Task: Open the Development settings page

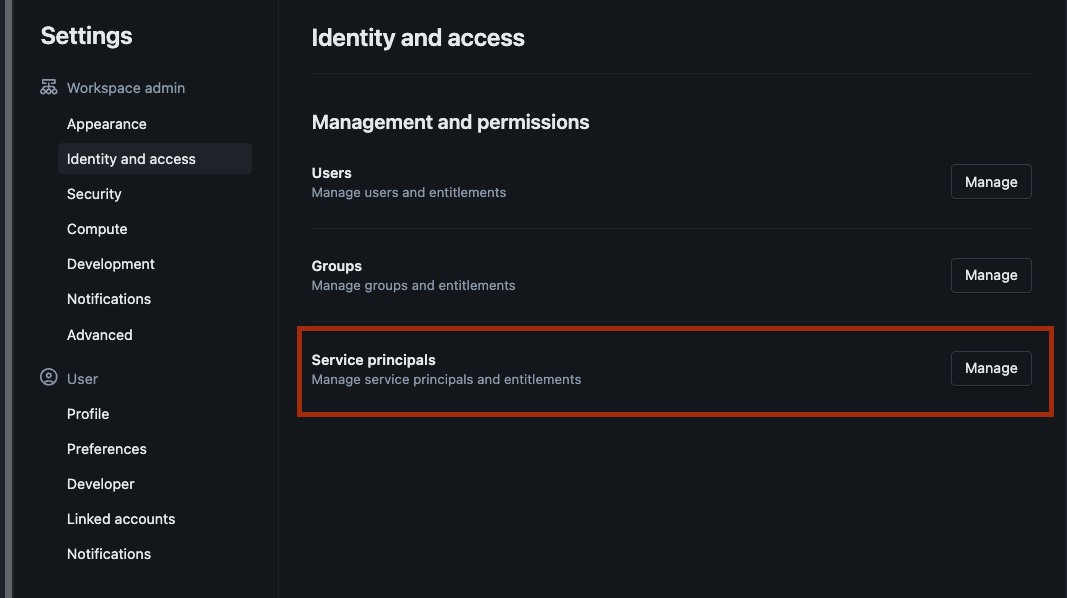Action: [110, 264]
